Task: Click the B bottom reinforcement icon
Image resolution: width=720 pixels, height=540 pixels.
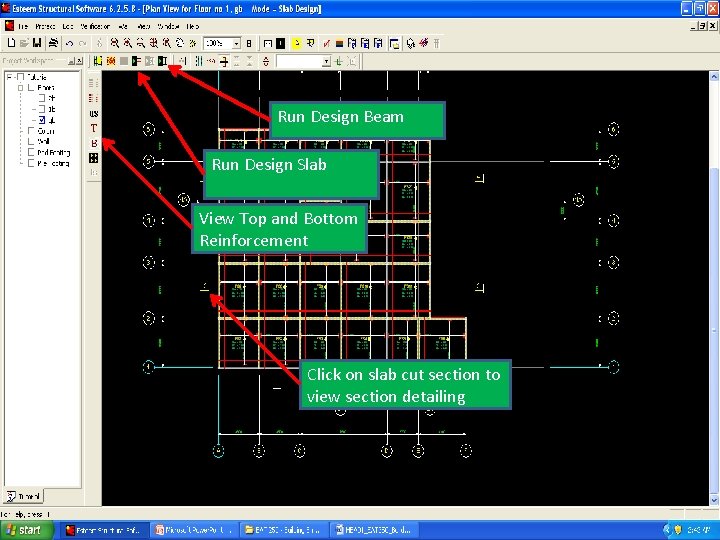Action: pyautogui.click(x=94, y=143)
